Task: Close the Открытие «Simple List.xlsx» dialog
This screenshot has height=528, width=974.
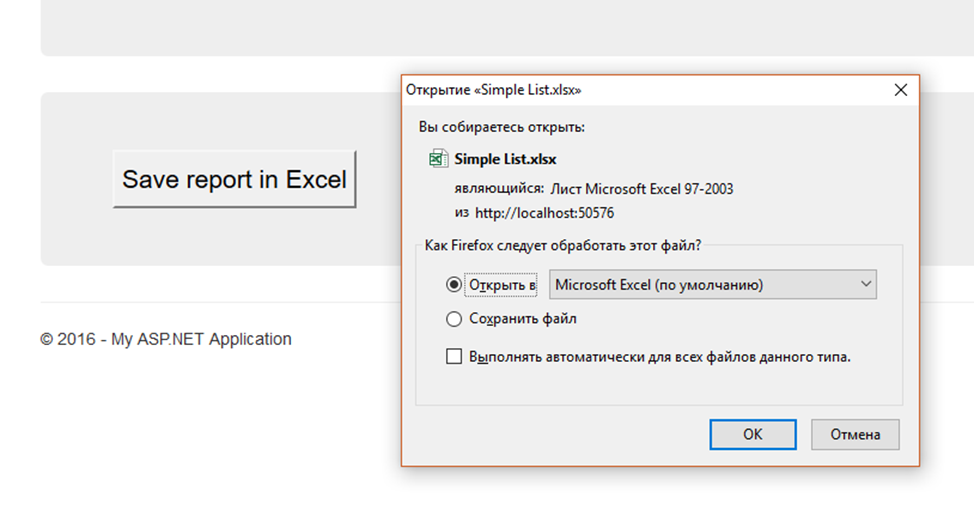Action: (x=901, y=90)
